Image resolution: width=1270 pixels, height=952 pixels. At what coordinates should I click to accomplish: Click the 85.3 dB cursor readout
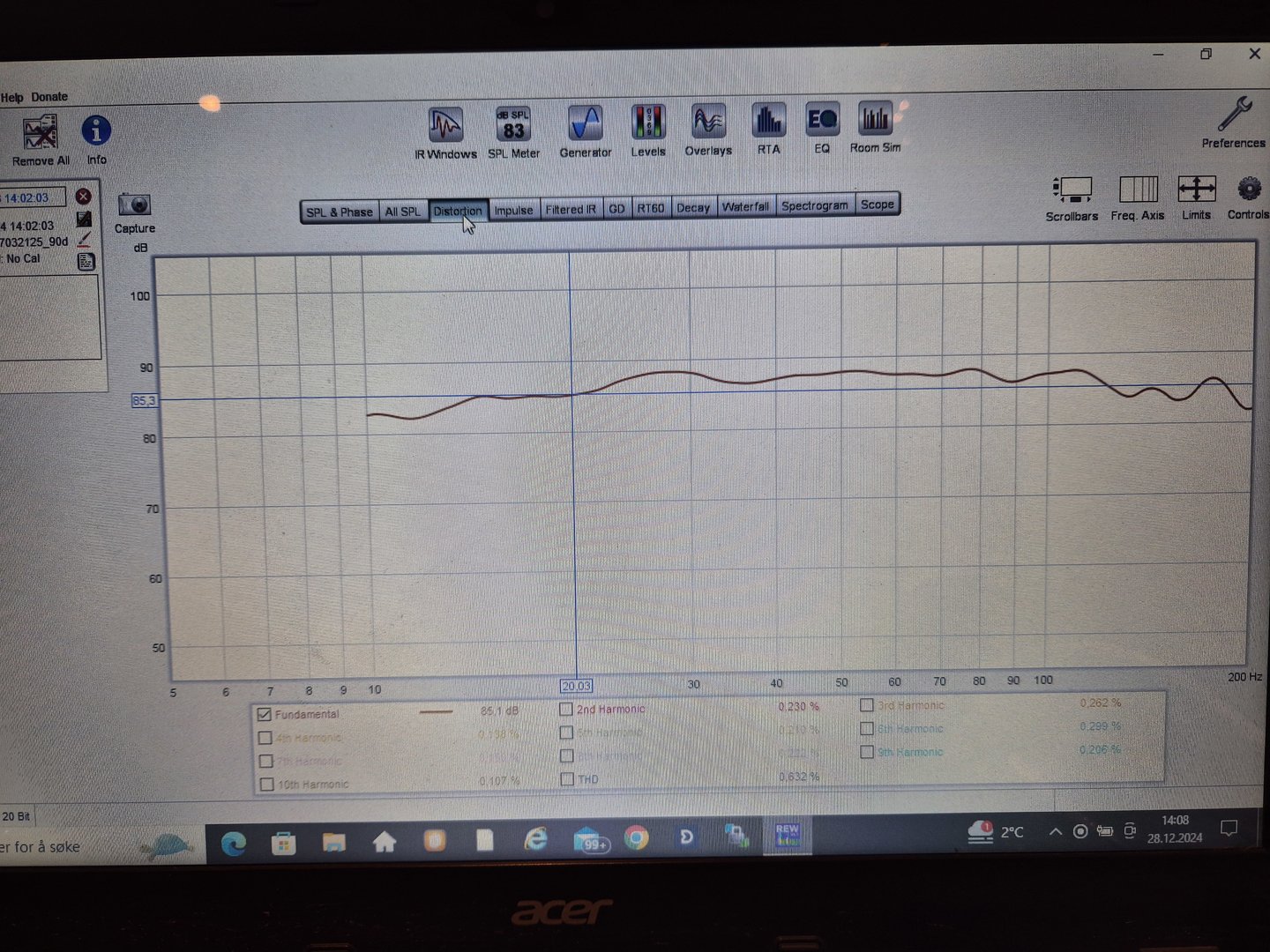[144, 401]
